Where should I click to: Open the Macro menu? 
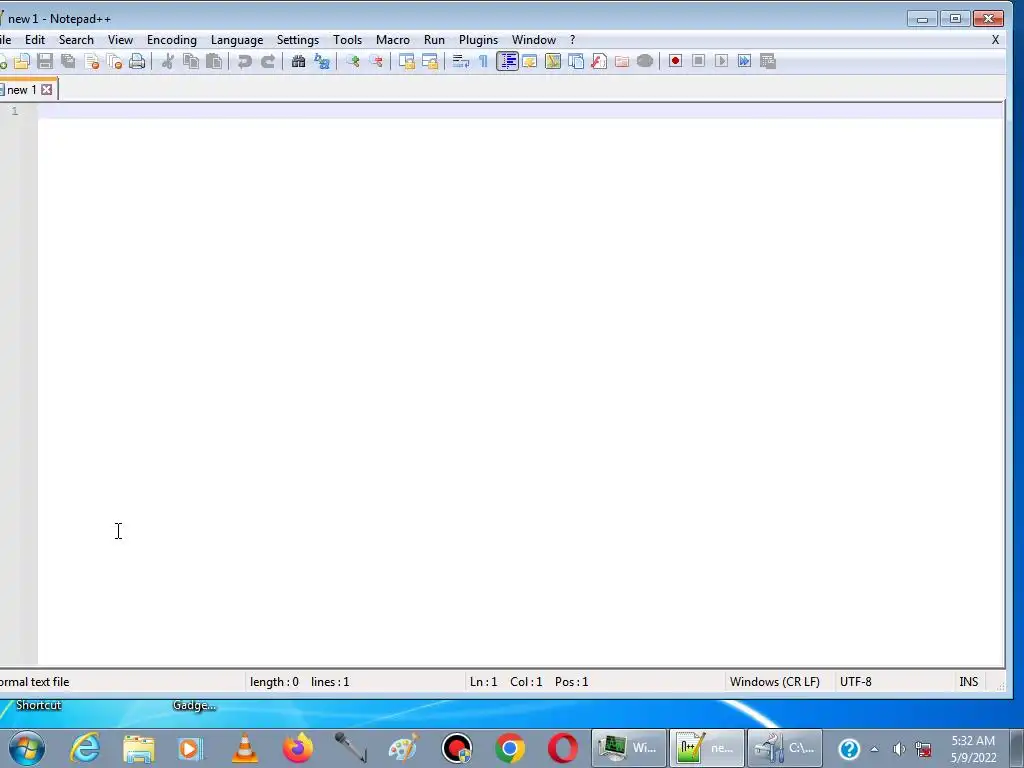point(392,40)
